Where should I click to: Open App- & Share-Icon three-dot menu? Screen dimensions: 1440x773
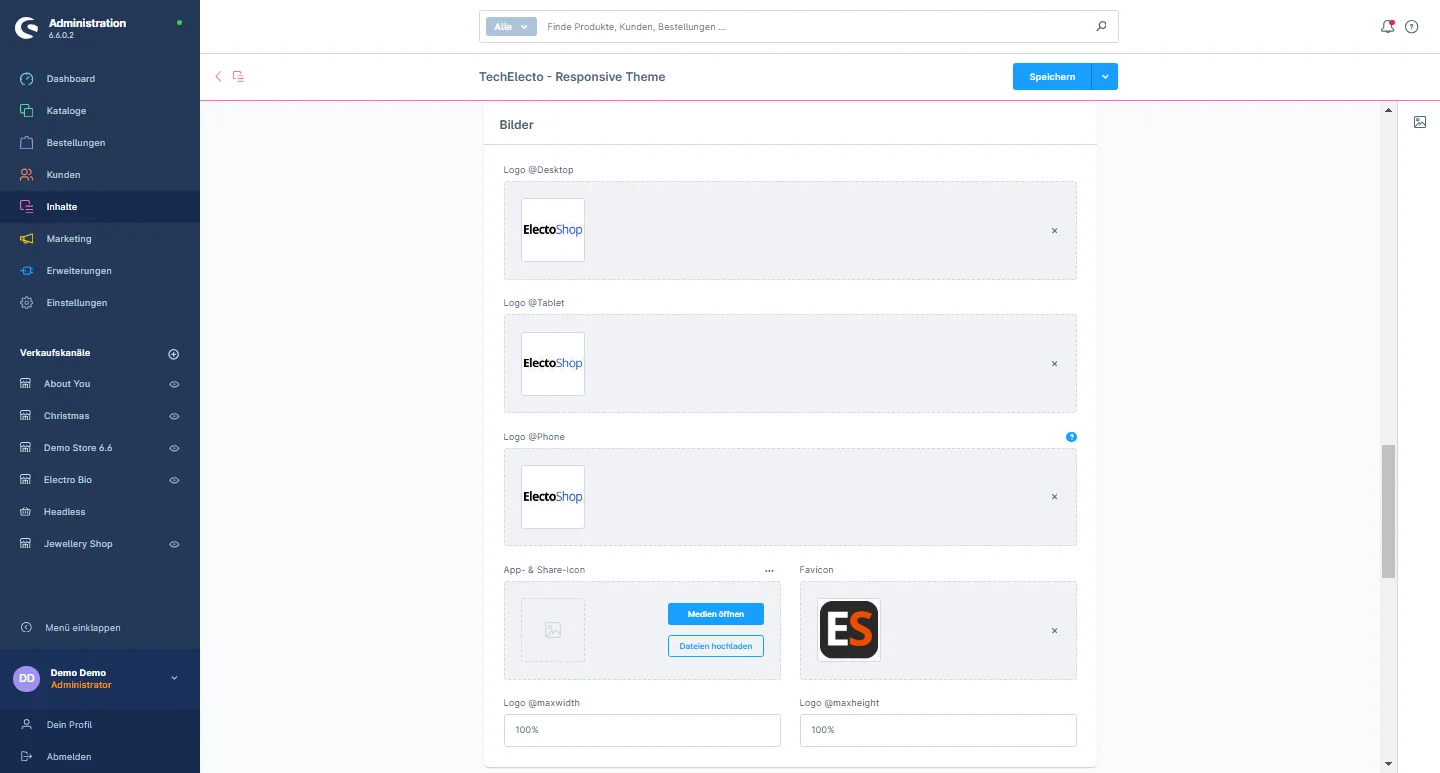coord(769,570)
